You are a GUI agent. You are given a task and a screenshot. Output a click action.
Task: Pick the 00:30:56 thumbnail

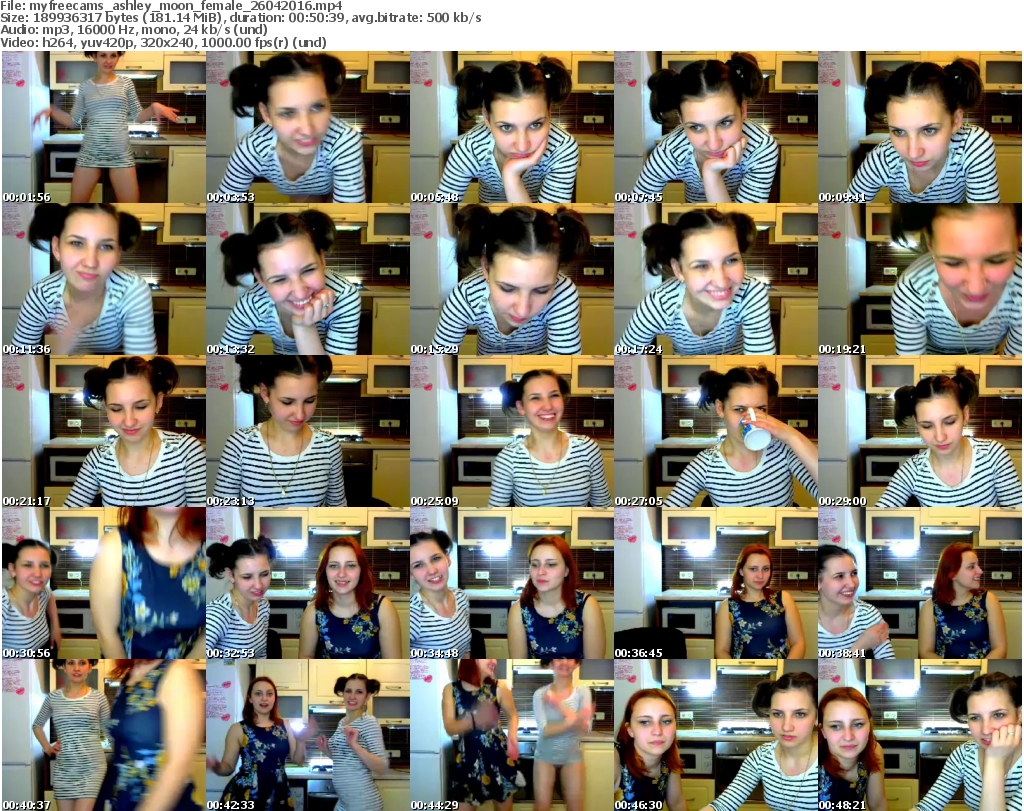[x=104, y=584]
